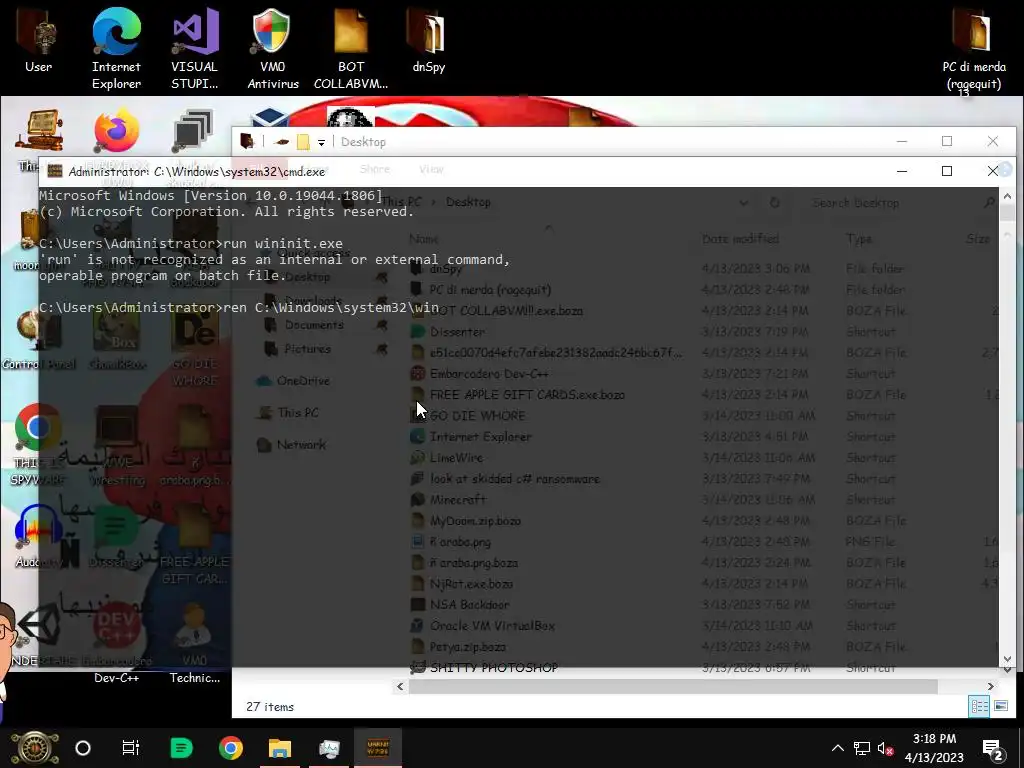This screenshot has width=1024, height=768.
Task: Click the Unity desktop icon
Action: click(x=39, y=626)
